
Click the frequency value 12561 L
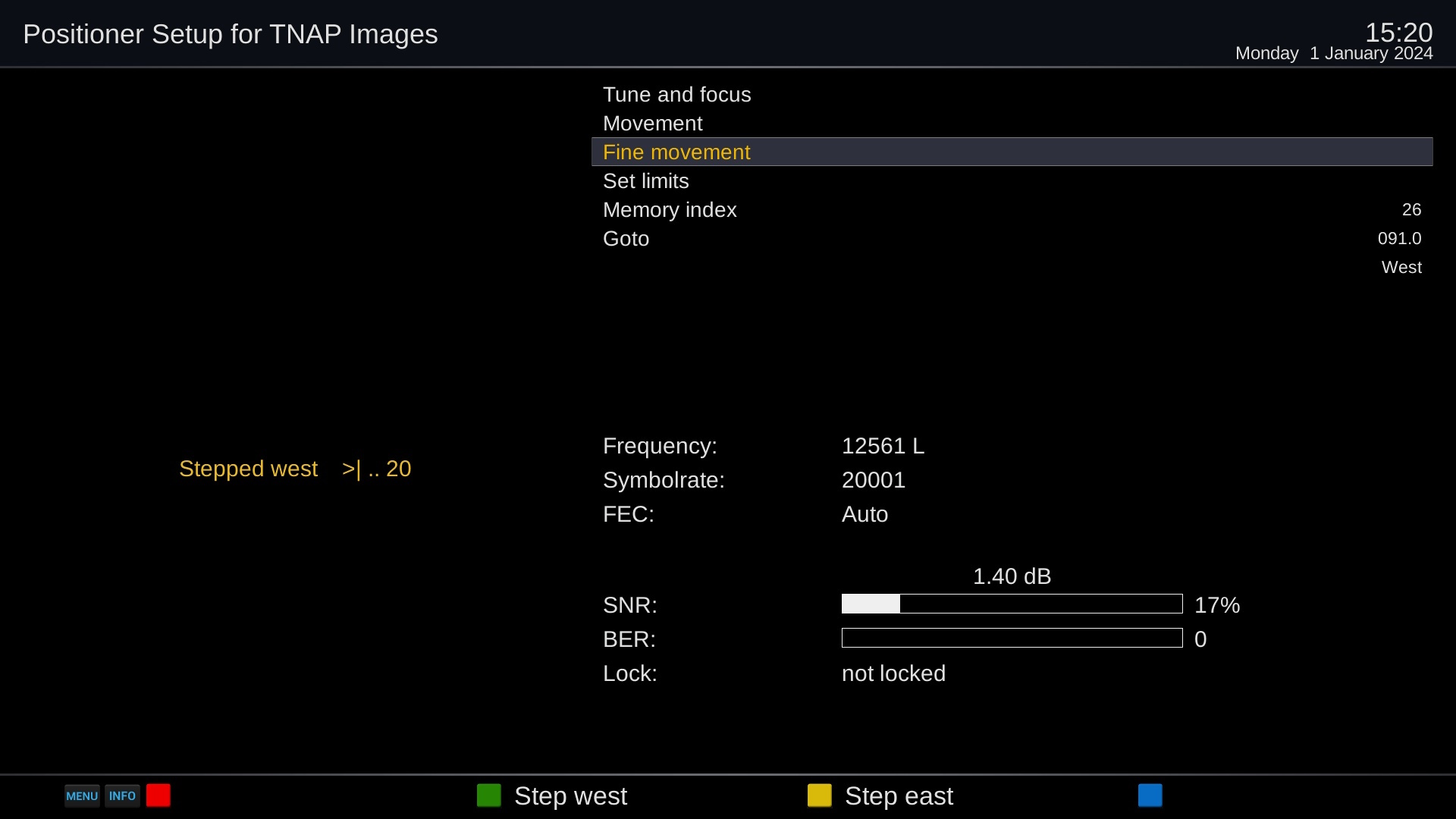point(883,446)
